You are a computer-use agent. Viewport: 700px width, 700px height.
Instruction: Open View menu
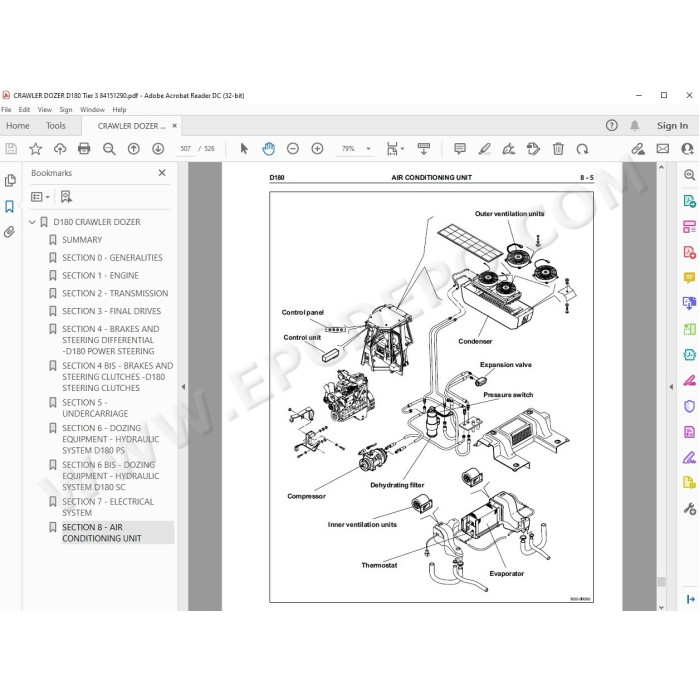click(x=45, y=109)
